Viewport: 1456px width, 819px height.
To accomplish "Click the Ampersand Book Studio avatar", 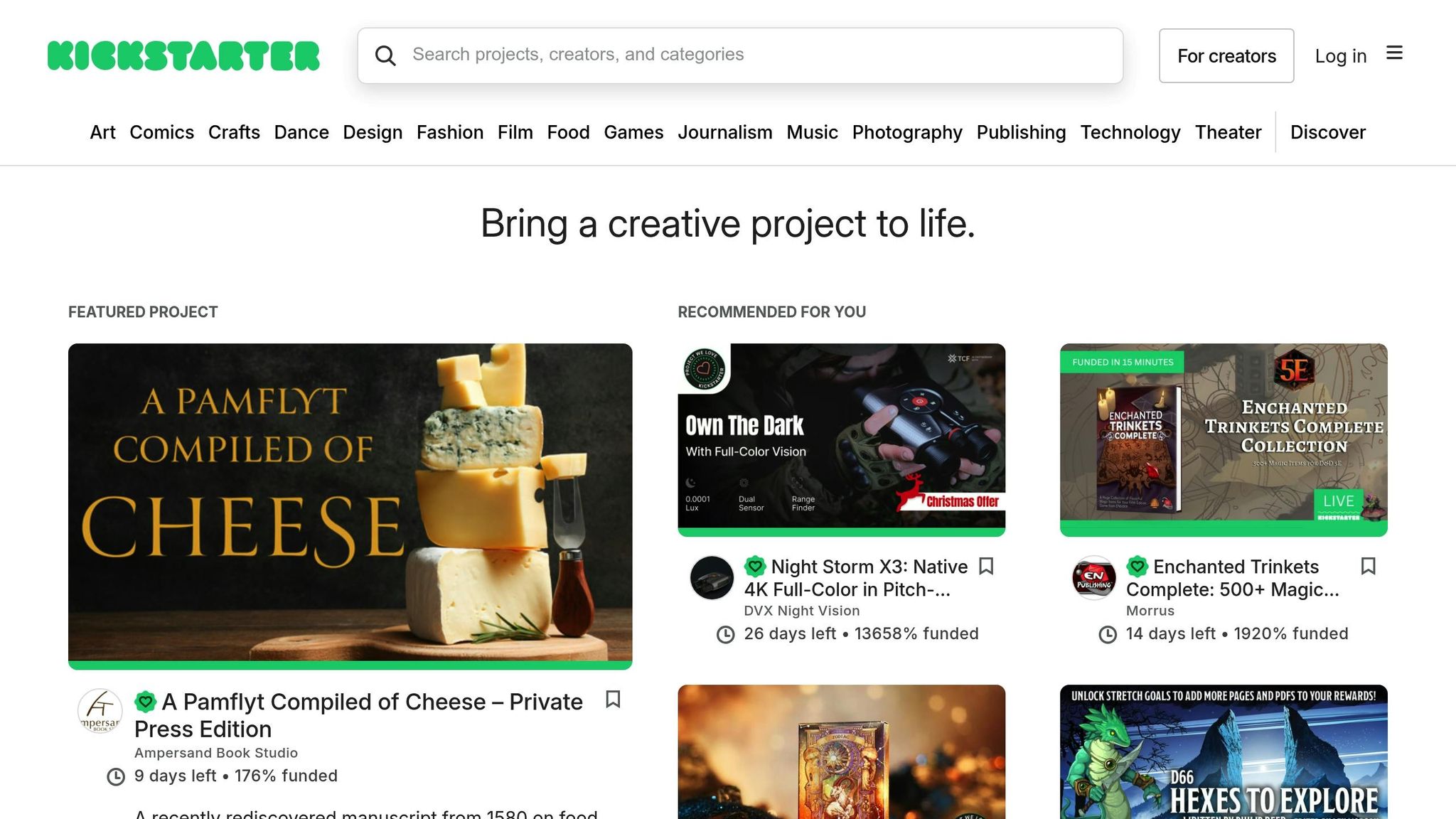I will 100,710.
